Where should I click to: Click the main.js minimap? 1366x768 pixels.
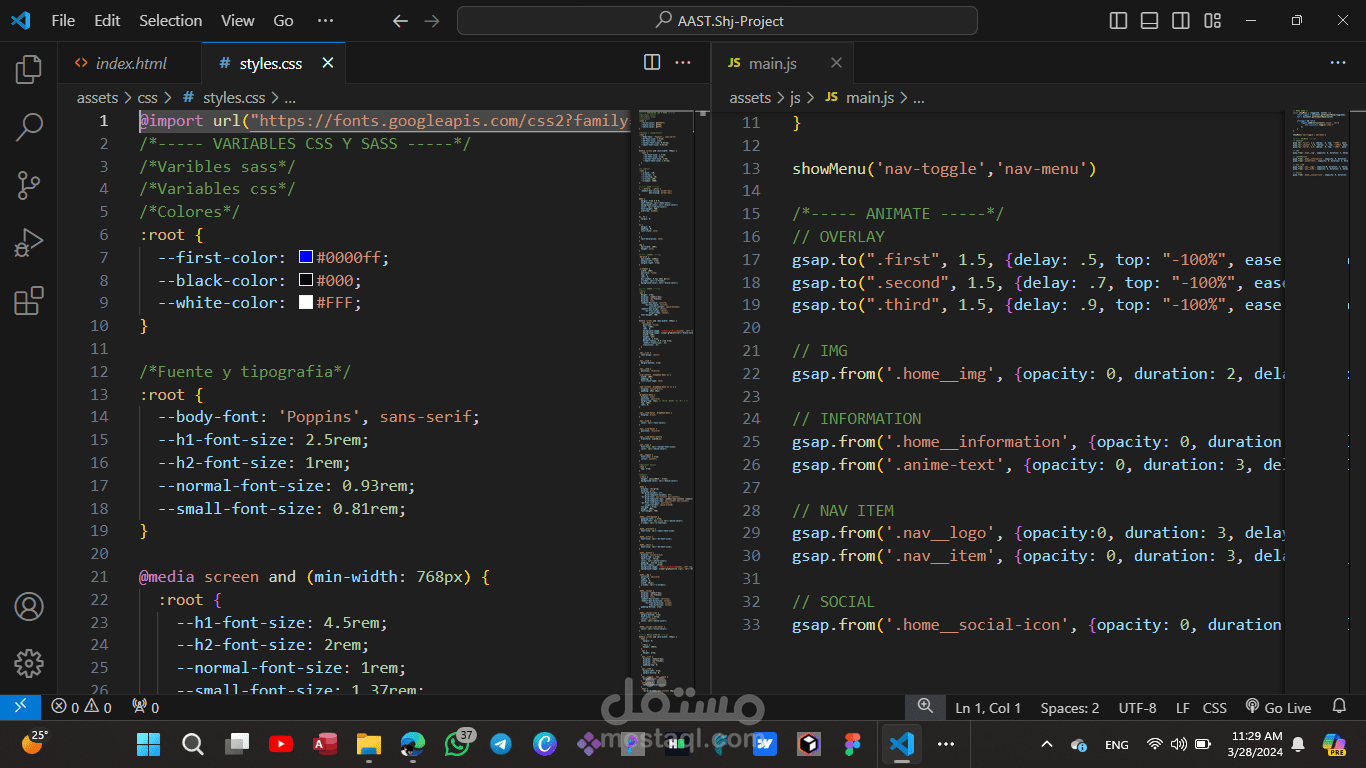tap(1320, 400)
